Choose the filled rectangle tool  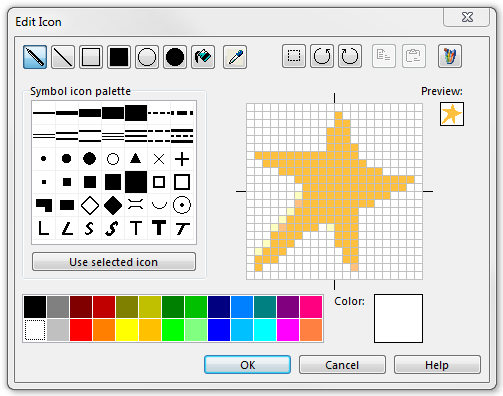coord(119,57)
